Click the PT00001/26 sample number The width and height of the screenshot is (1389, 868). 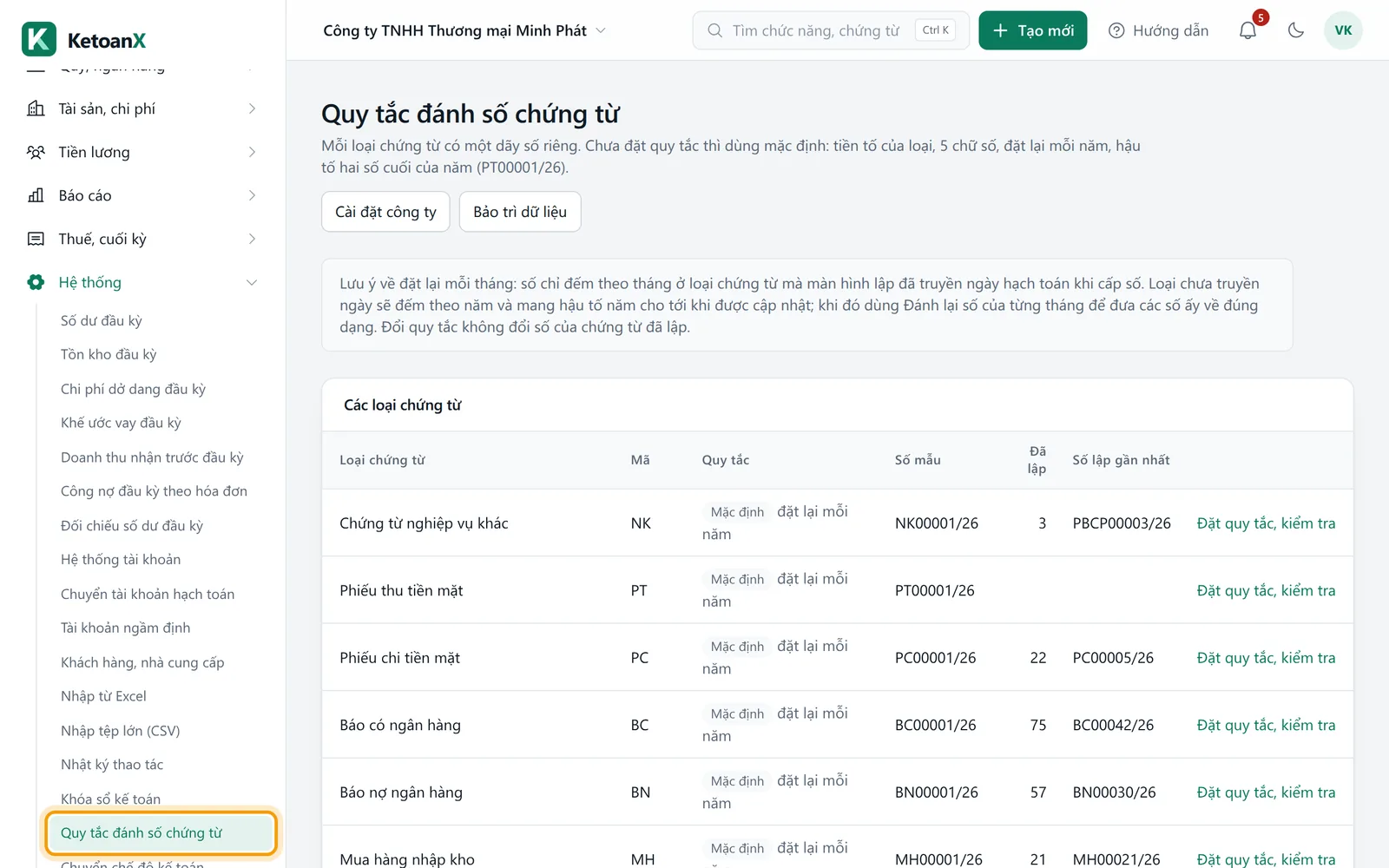[x=935, y=590]
